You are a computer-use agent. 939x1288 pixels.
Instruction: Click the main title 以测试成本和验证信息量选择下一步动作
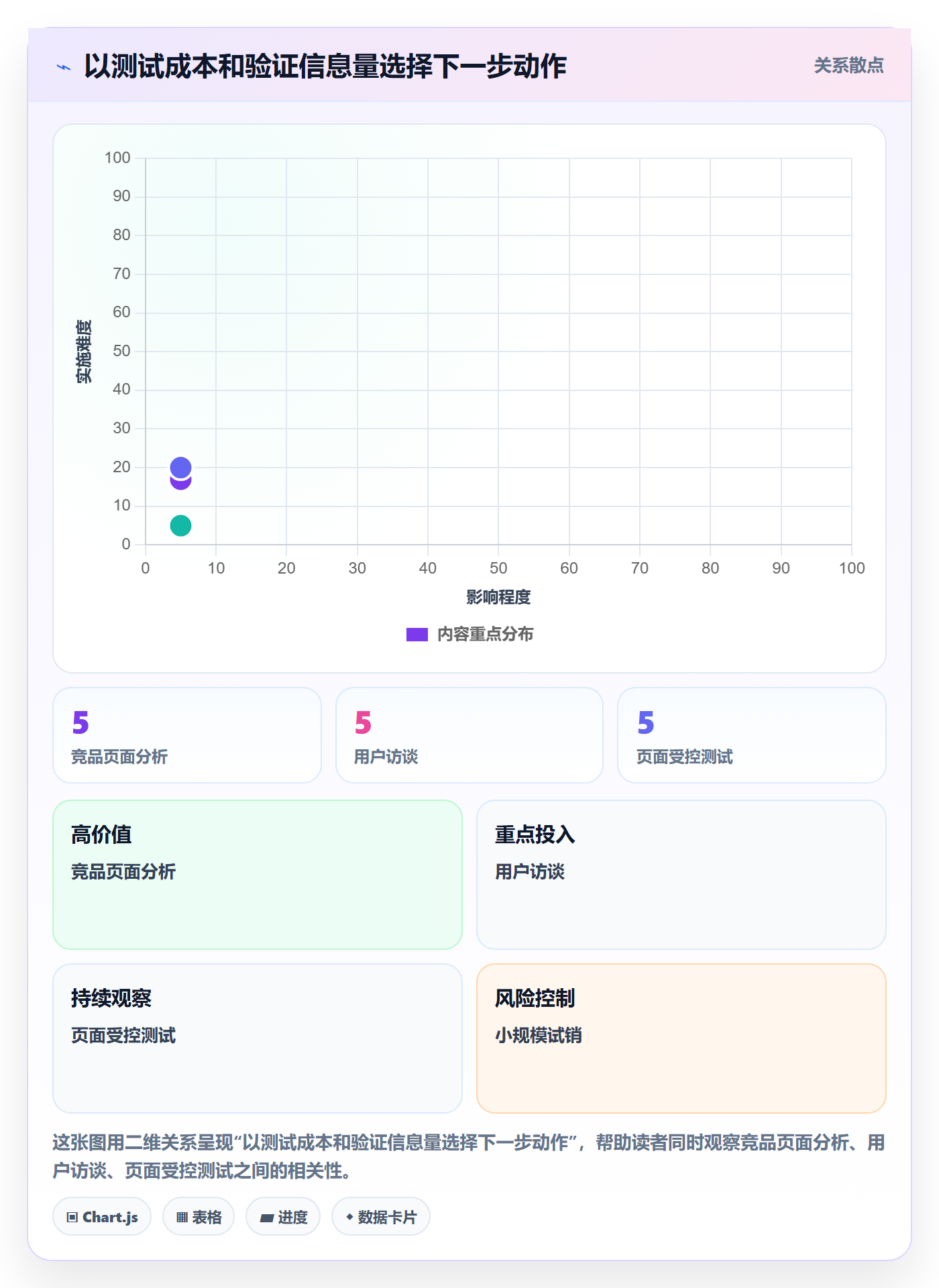pyautogui.click(x=325, y=66)
